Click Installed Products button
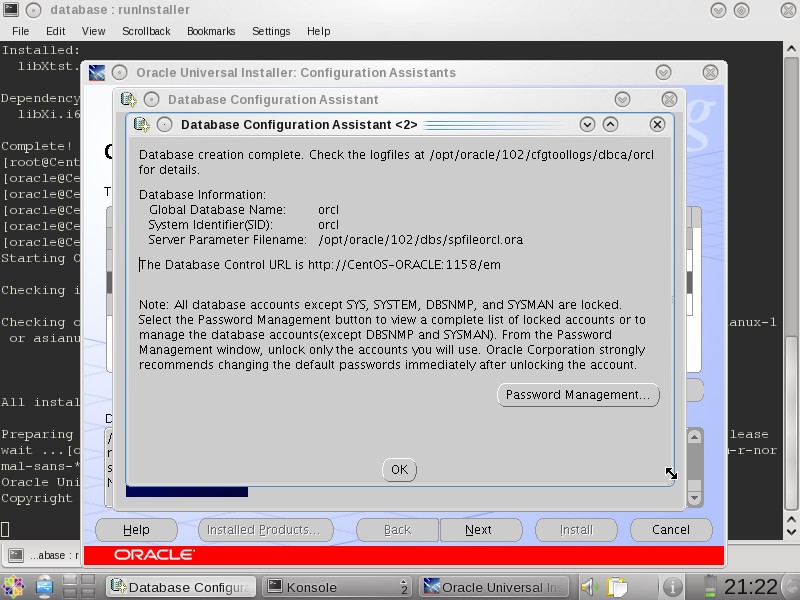The image size is (800, 600). (x=265, y=530)
